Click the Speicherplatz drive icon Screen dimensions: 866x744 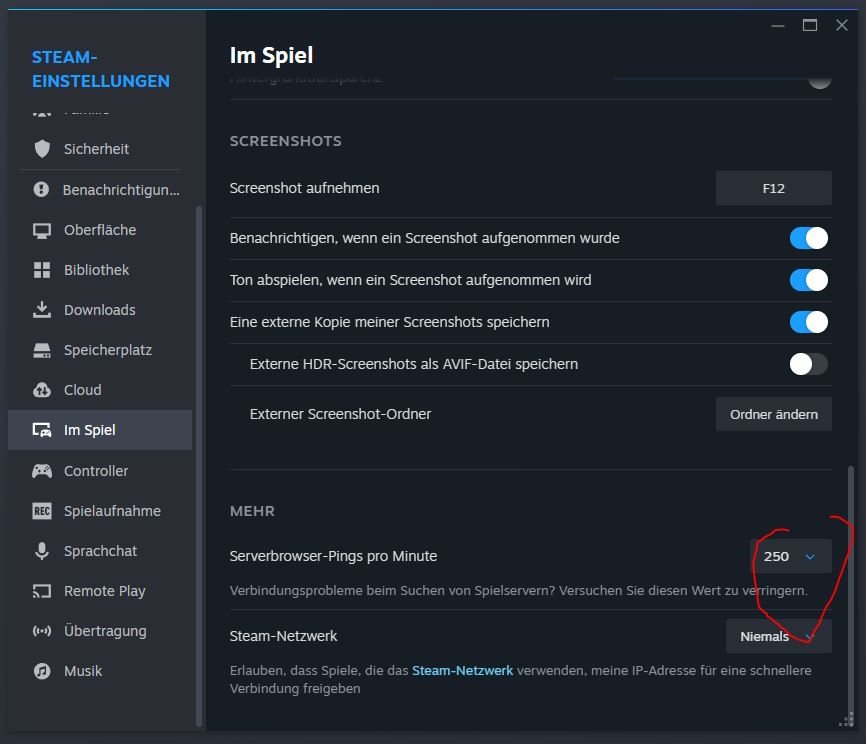[x=42, y=350]
